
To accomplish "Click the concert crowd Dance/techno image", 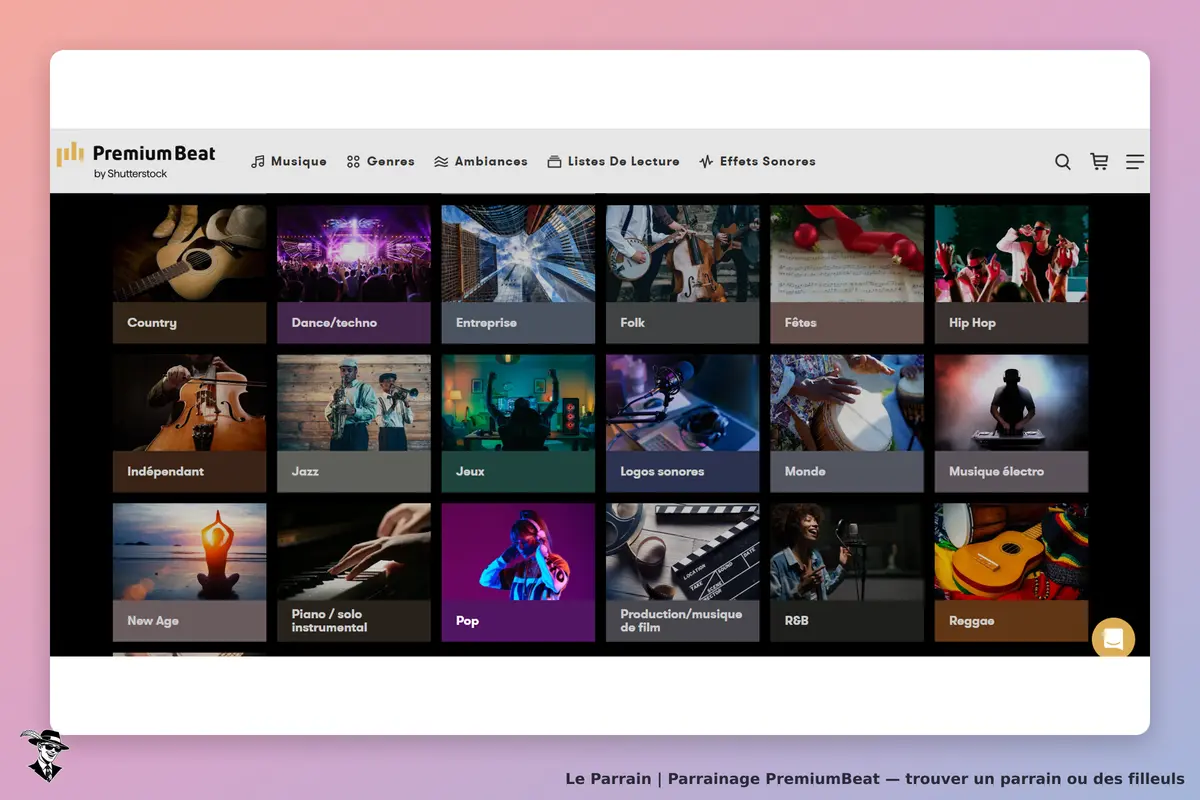I will point(354,254).
